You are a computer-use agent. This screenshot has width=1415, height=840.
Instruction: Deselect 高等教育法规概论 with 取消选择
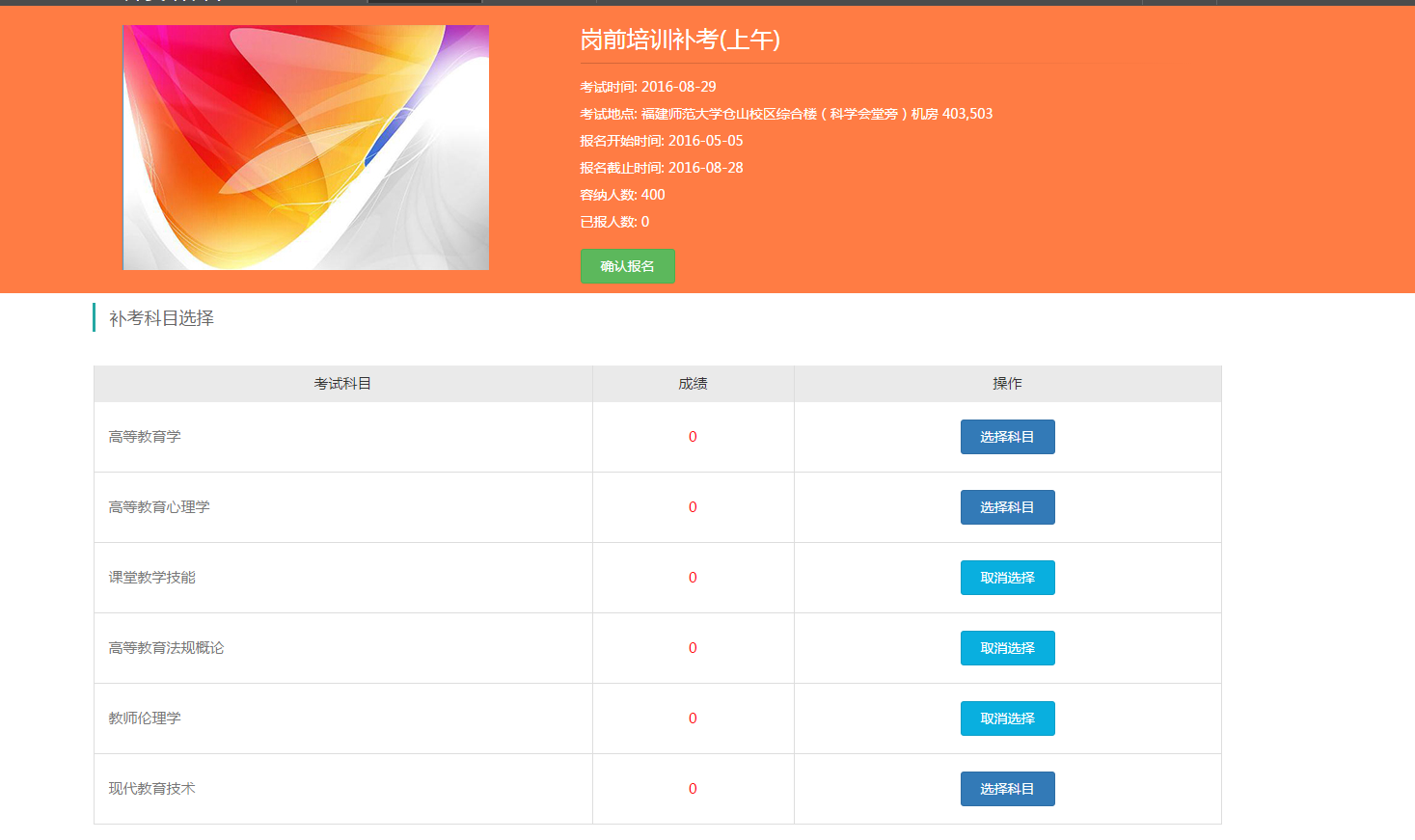[x=1007, y=648]
